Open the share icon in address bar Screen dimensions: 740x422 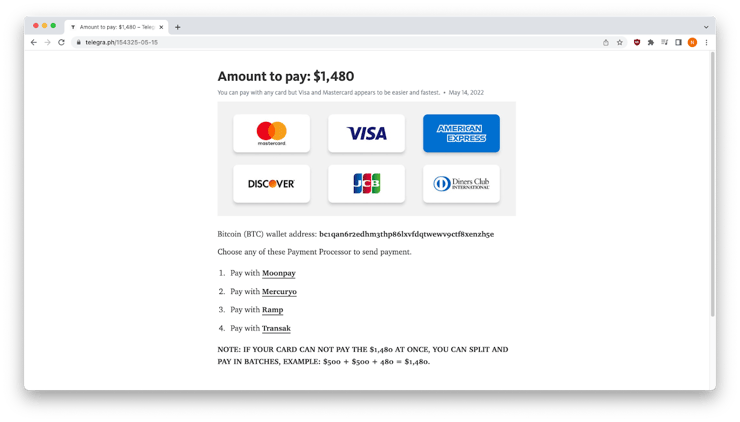click(x=606, y=42)
